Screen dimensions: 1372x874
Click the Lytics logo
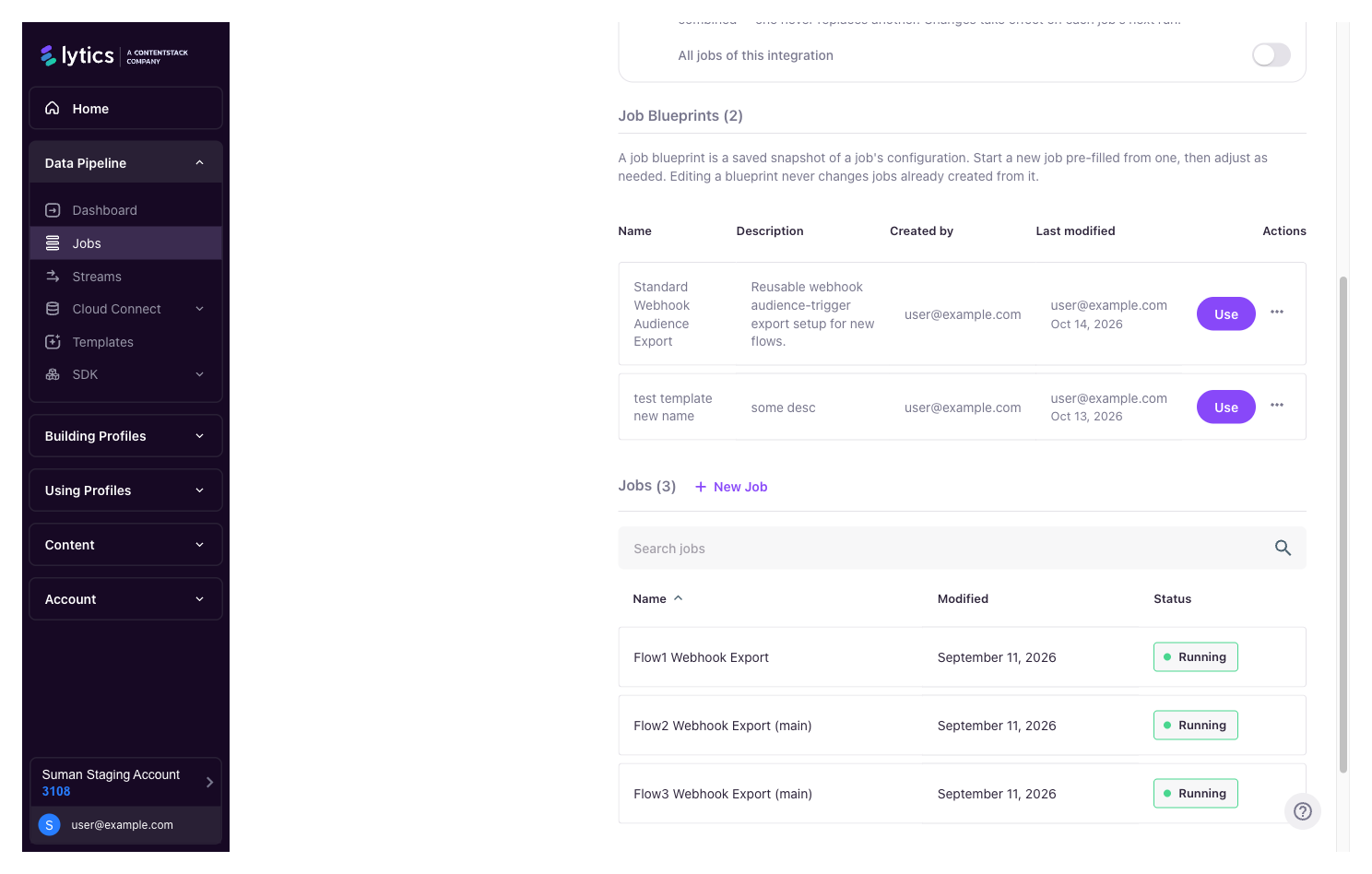click(114, 55)
